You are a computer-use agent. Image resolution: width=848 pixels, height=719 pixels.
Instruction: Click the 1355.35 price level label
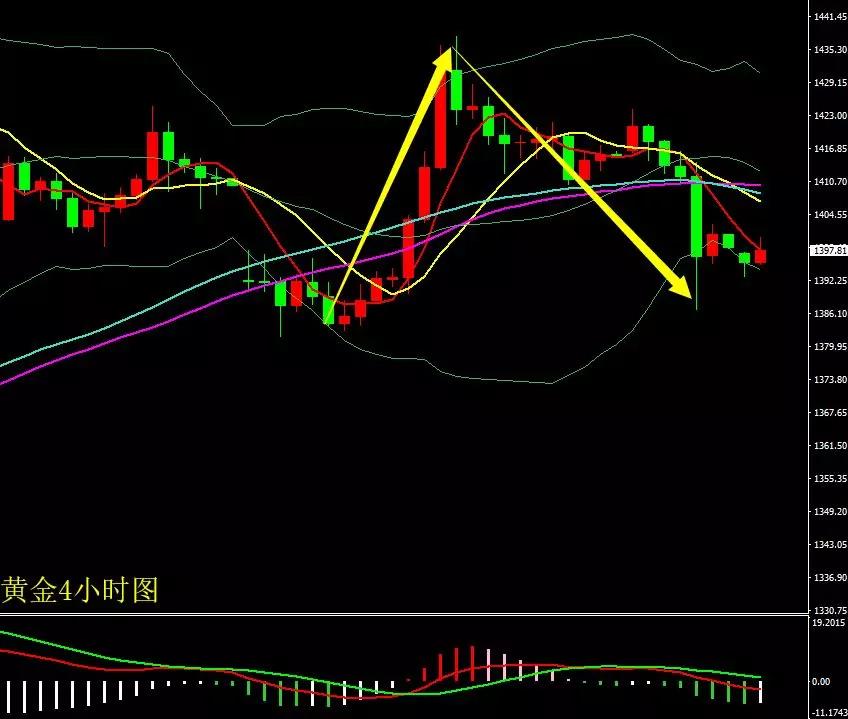(830, 479)
